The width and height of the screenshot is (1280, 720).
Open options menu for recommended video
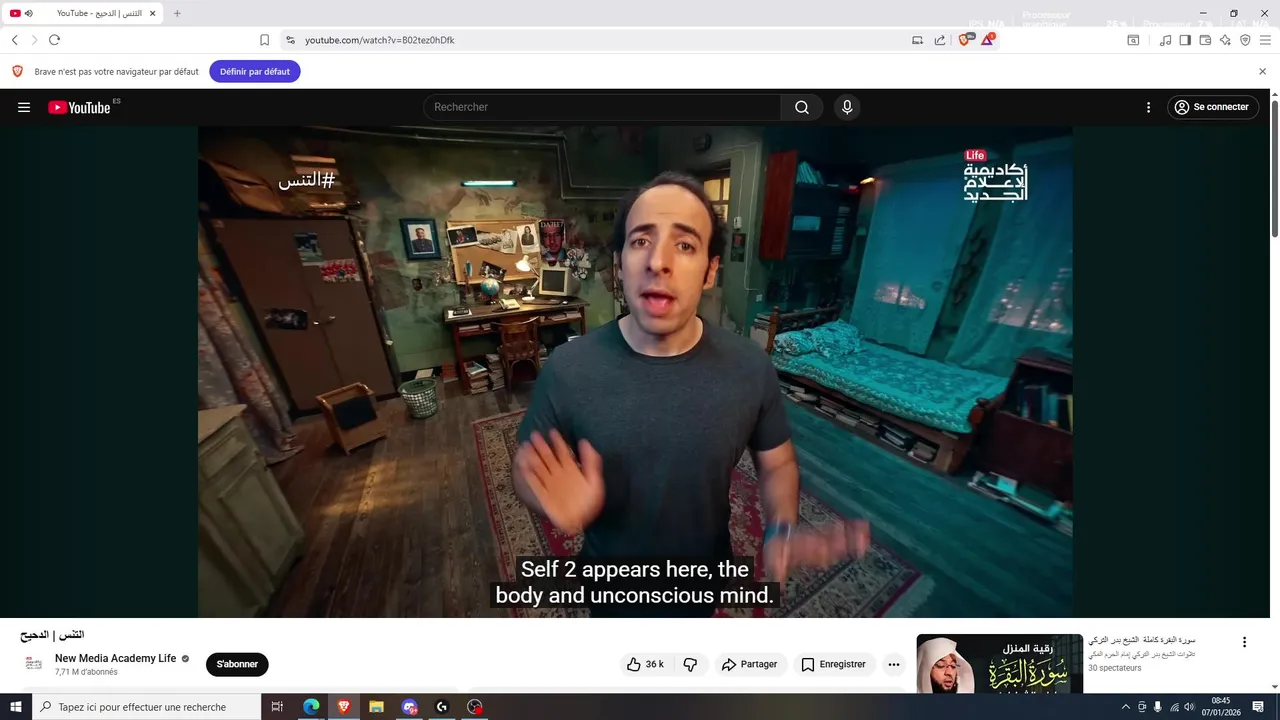click(1244, 642)
